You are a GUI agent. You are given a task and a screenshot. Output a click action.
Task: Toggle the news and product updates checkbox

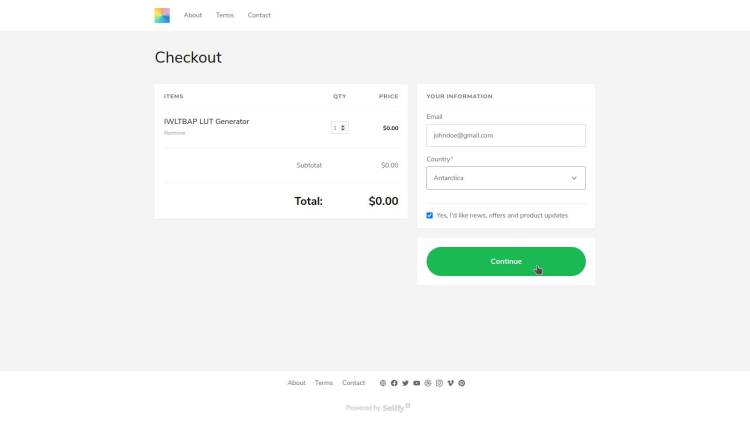coord(430,216)
